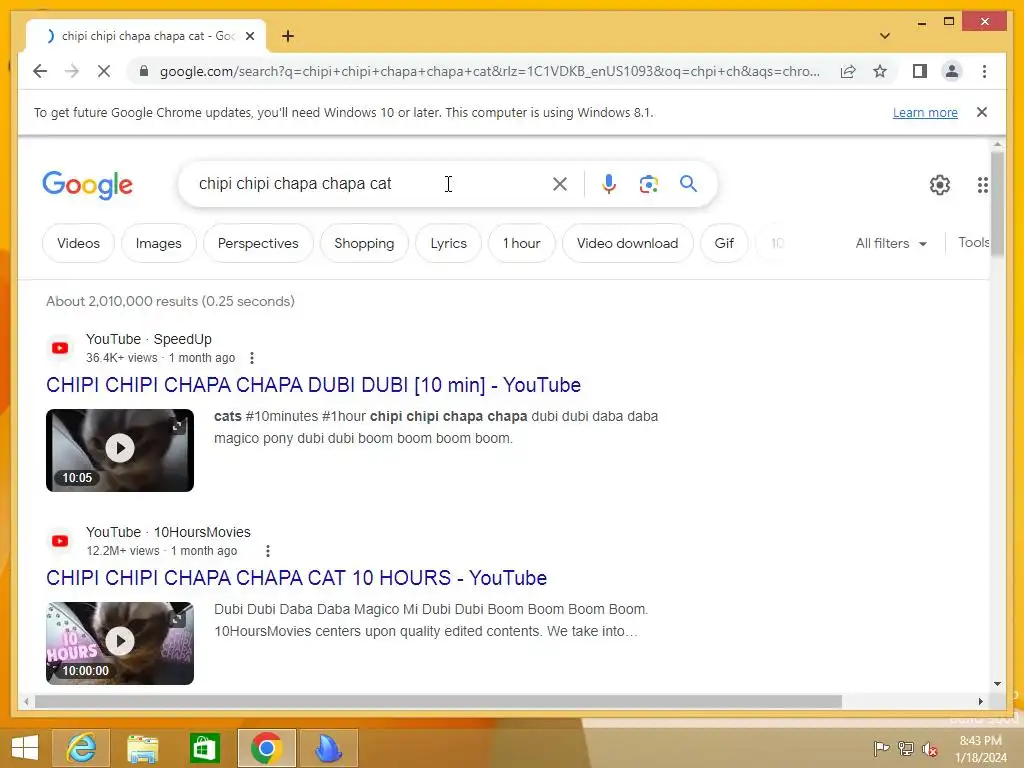
Task: Go to Google home via logo
Action: [x=88, y=185]
